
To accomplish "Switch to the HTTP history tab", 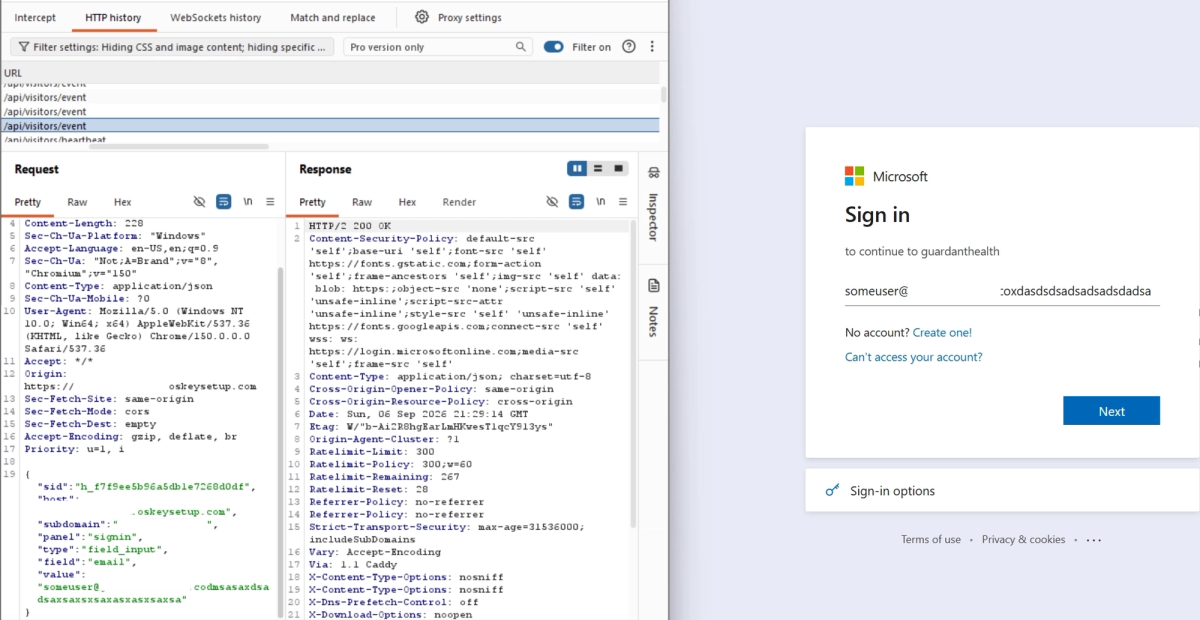I will (113, 18).
